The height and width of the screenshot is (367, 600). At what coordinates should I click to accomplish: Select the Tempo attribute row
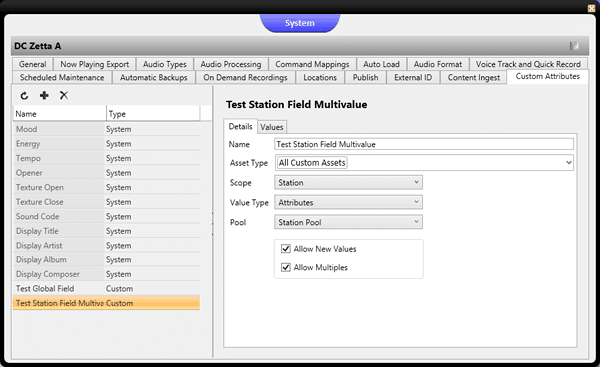(106, 158)
